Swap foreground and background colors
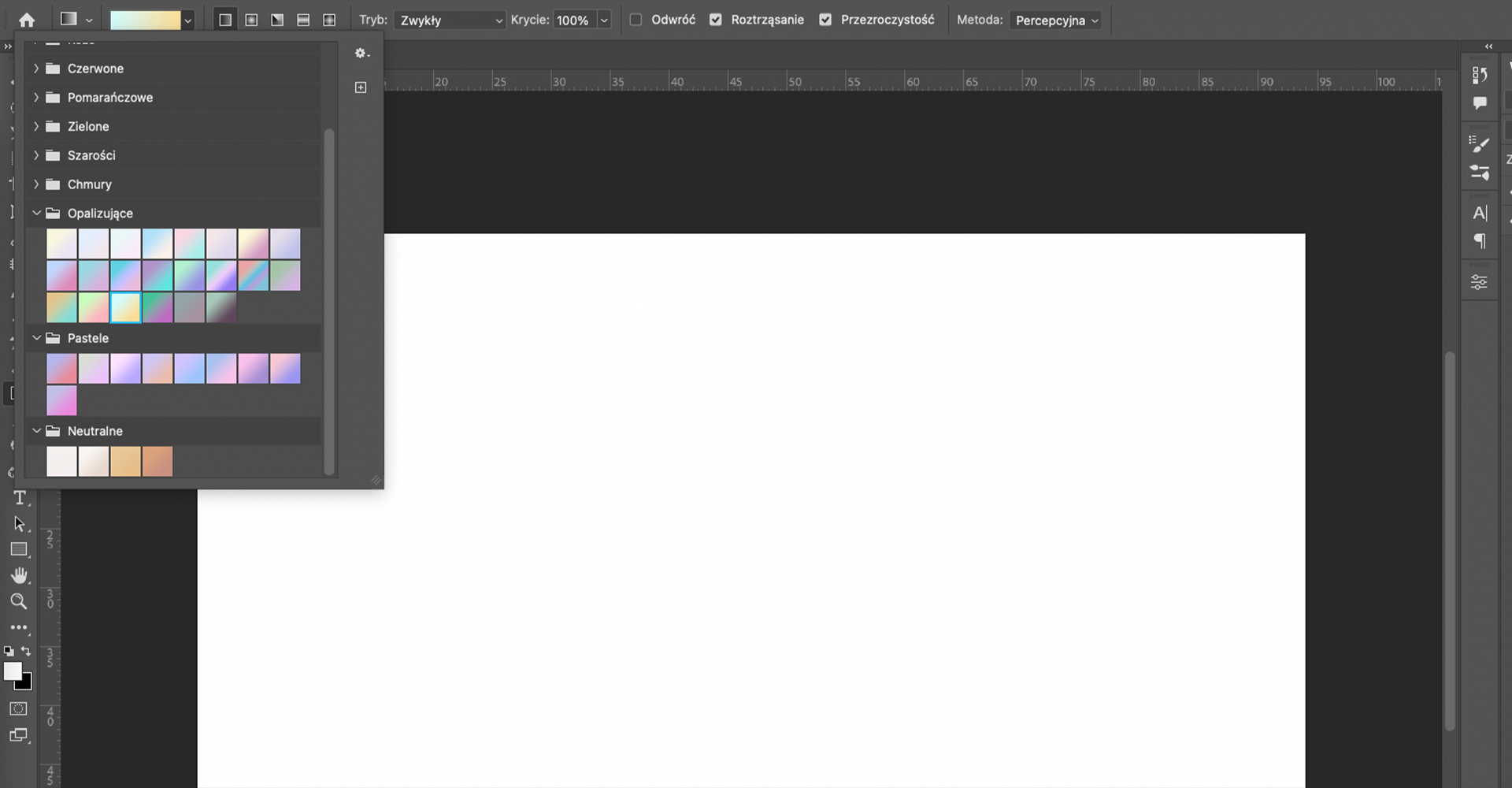The width and height of the screenshot is (1512, 788). [x=26, y=651]
